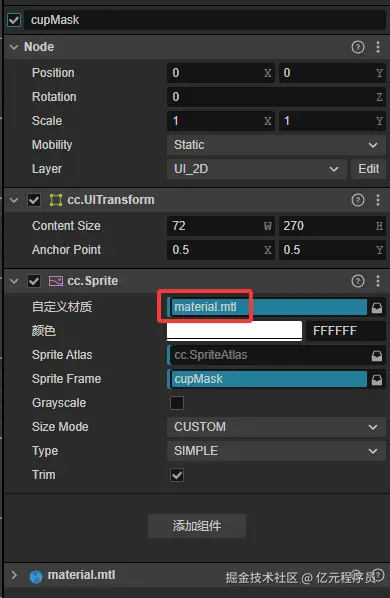Browse assets for the custom material slot
This screenshot has height=598, width=390.
coord(377,307)
